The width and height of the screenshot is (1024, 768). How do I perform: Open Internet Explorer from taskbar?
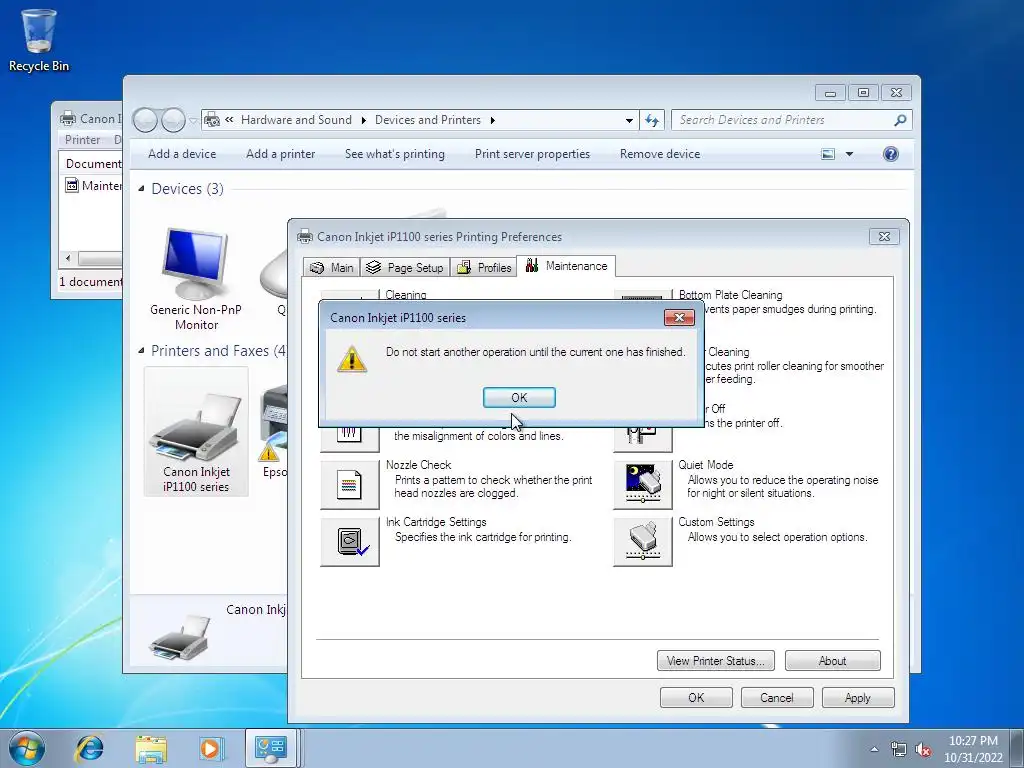[x=89, y=748]
